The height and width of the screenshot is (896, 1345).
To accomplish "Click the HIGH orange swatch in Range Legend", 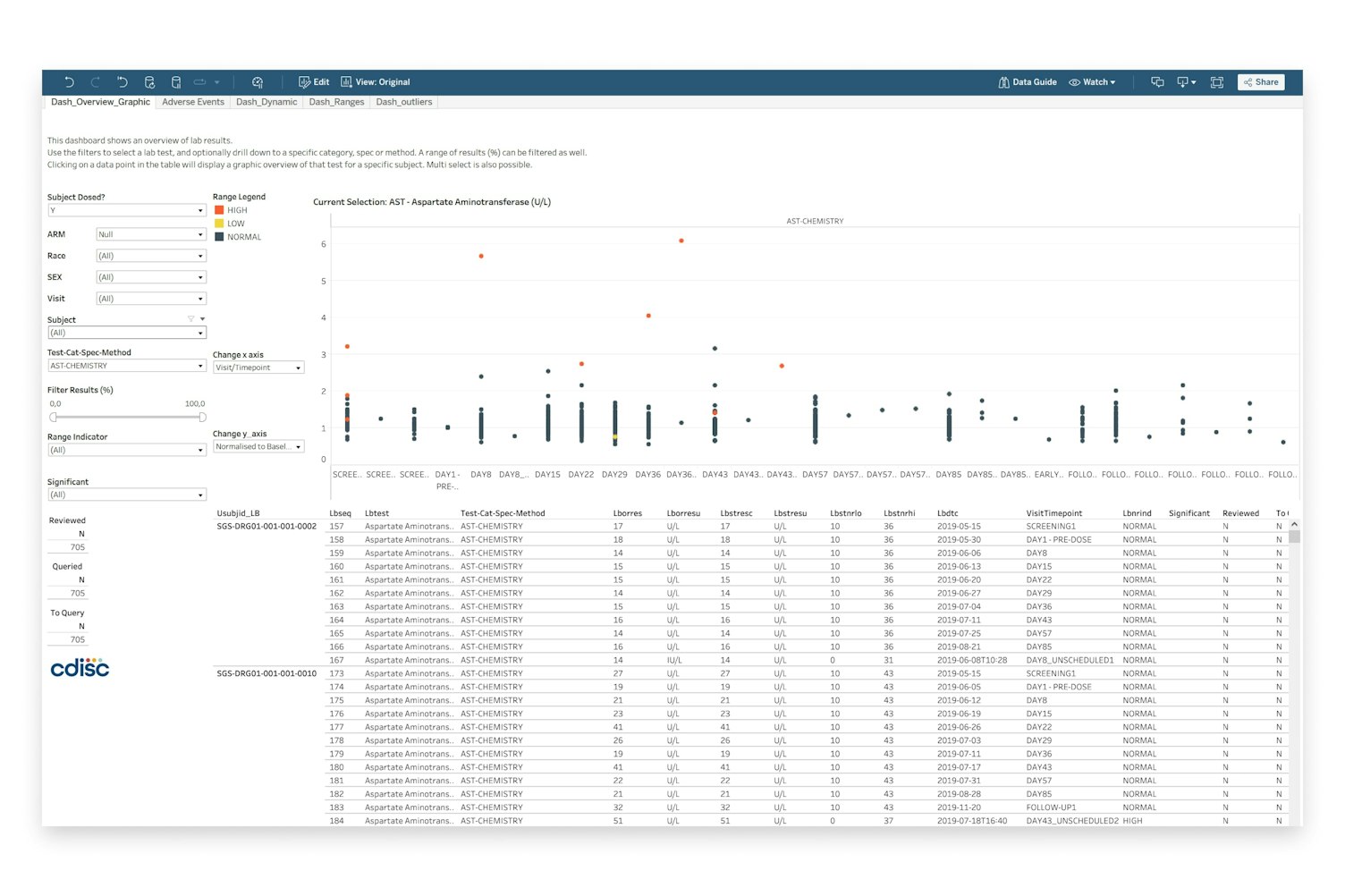I will tap(219, 210).
